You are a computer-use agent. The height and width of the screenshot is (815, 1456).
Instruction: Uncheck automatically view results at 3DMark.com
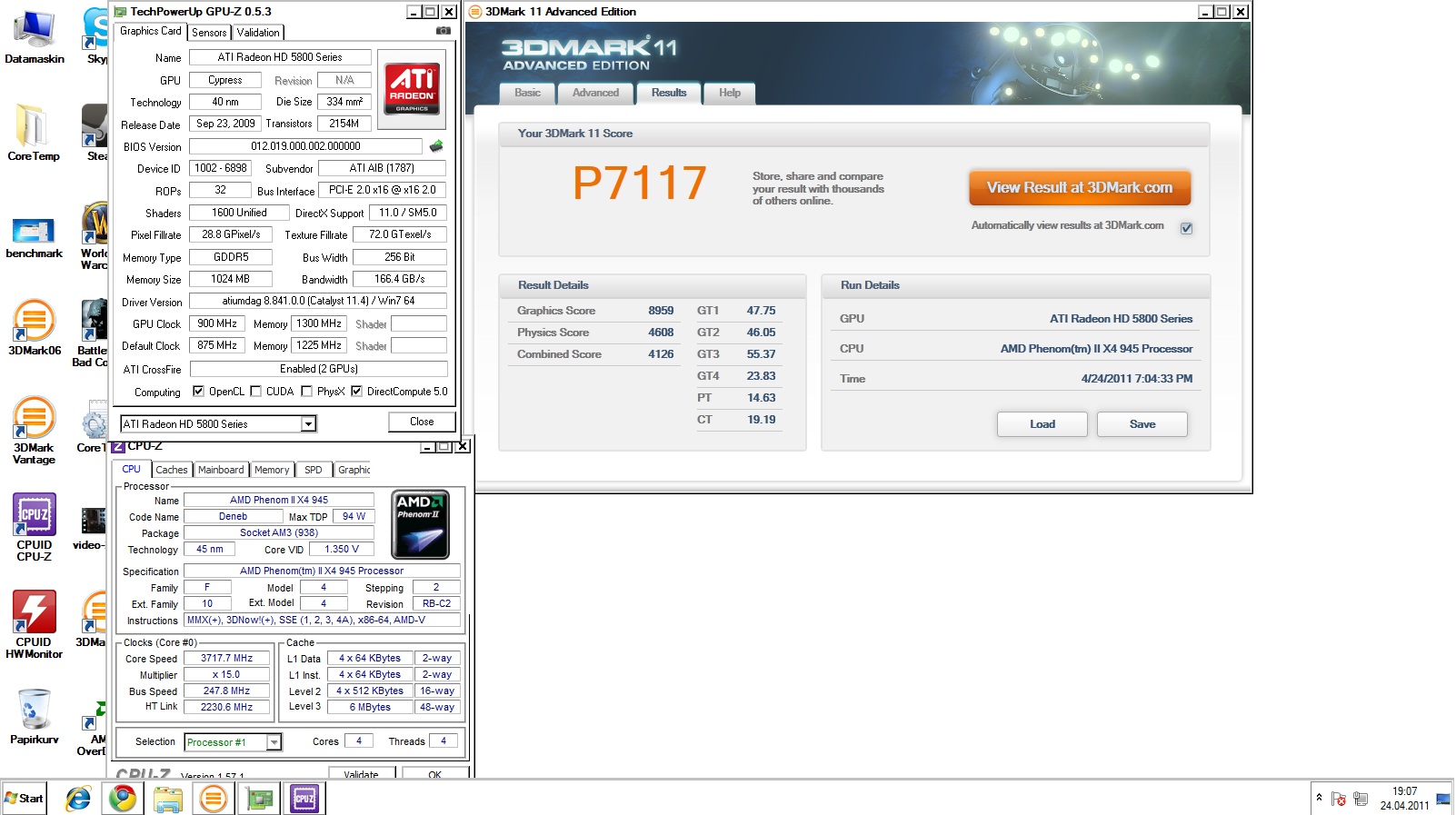pos(1186,228)
